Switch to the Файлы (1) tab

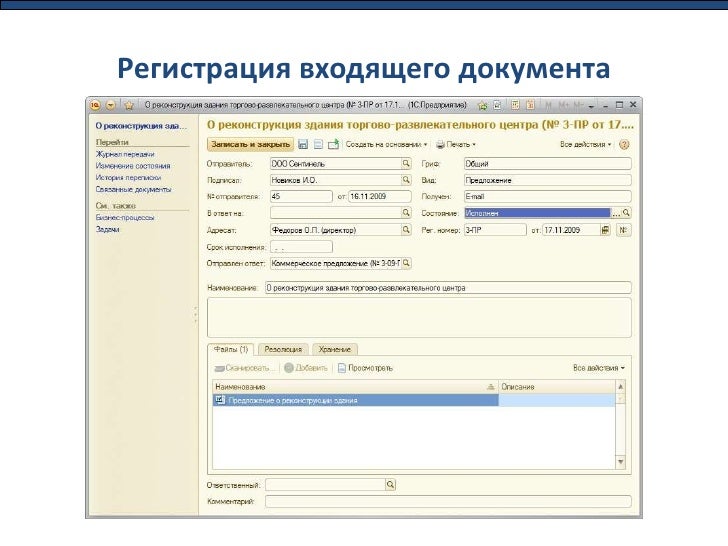(x=231, y=349)
